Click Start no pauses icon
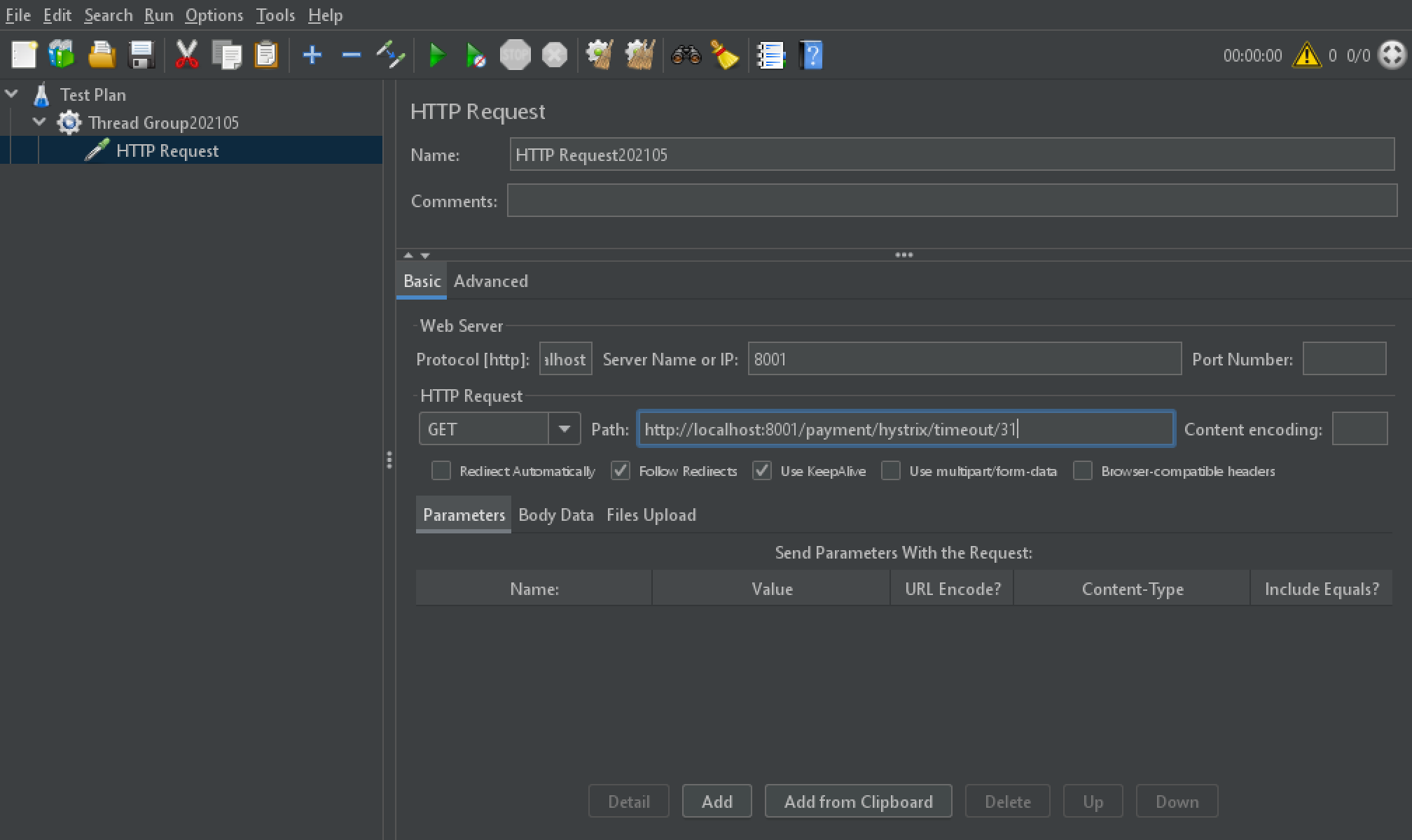Screen dimensions: 1412x840 tap(476, 55)
